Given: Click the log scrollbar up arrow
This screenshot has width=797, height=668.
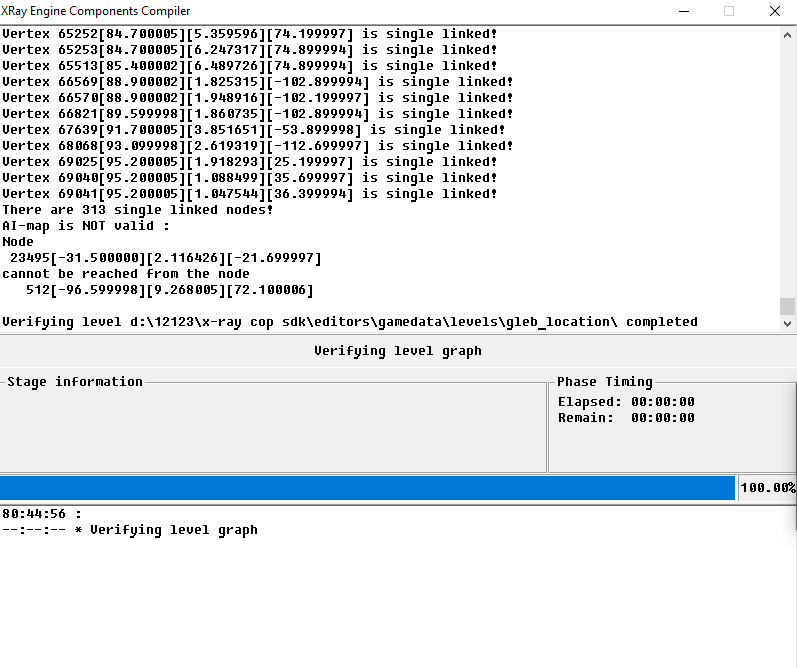Looking at the screenshot, I should coord(787,35).
